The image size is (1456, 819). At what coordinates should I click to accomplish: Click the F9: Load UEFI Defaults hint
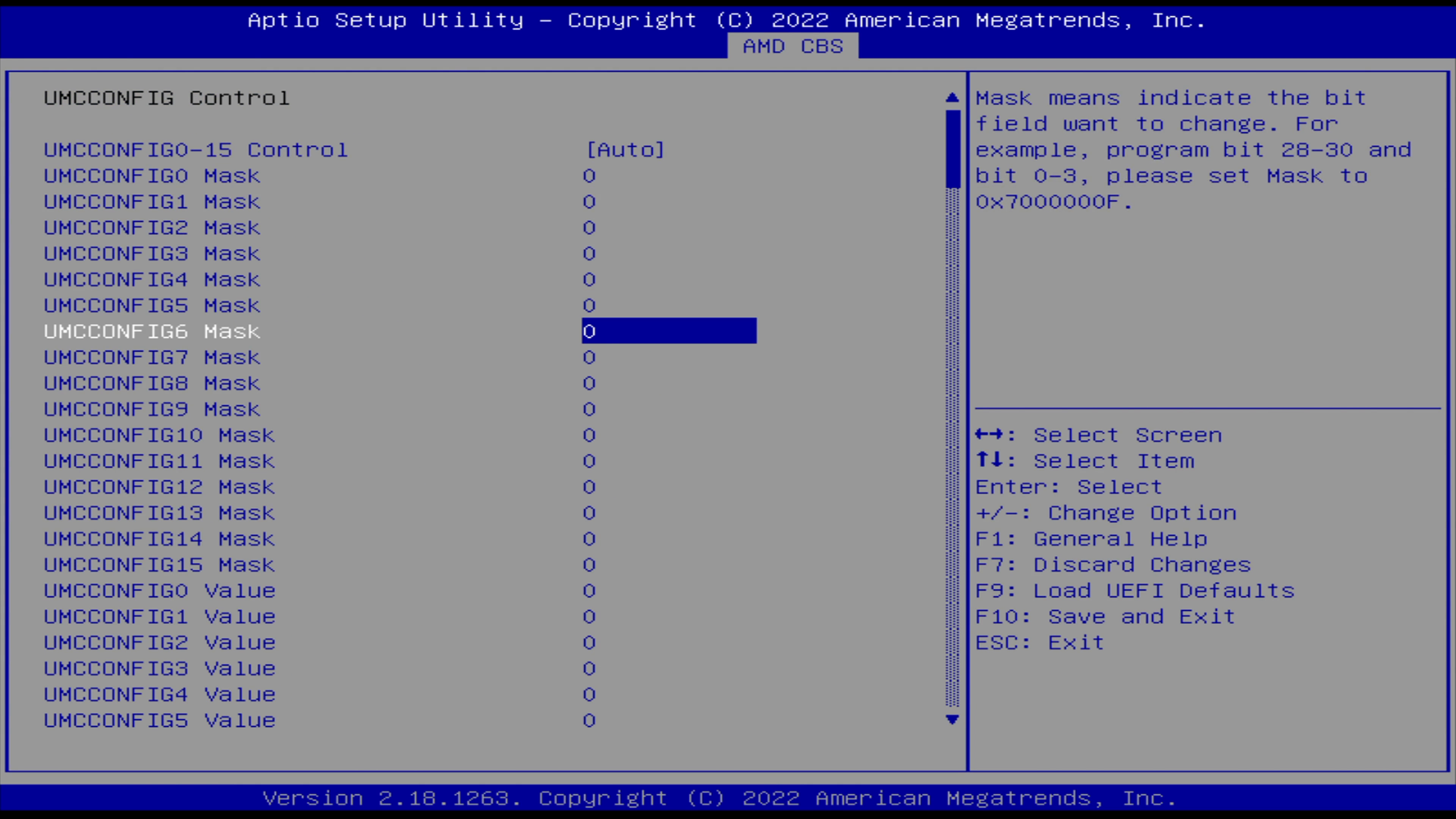coord(1135,591)
